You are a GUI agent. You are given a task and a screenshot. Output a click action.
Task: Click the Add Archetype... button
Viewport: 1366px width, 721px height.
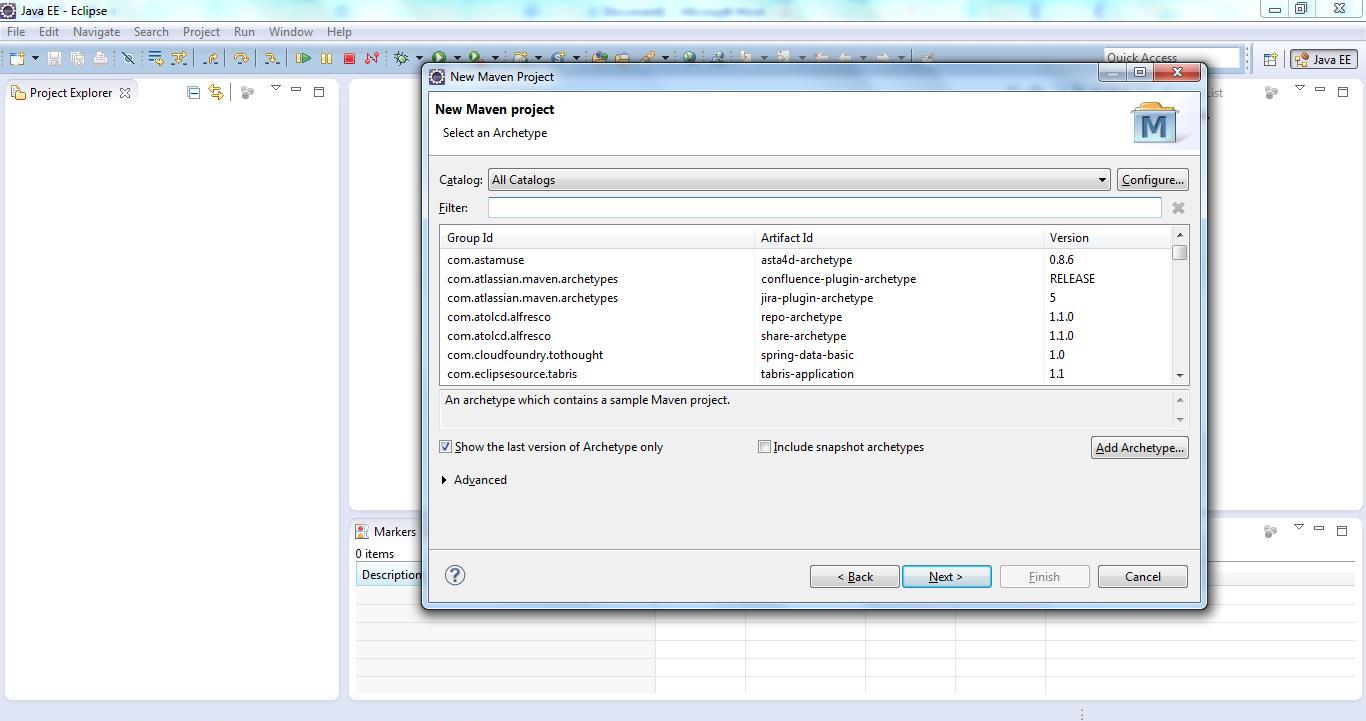point(1139,448)
